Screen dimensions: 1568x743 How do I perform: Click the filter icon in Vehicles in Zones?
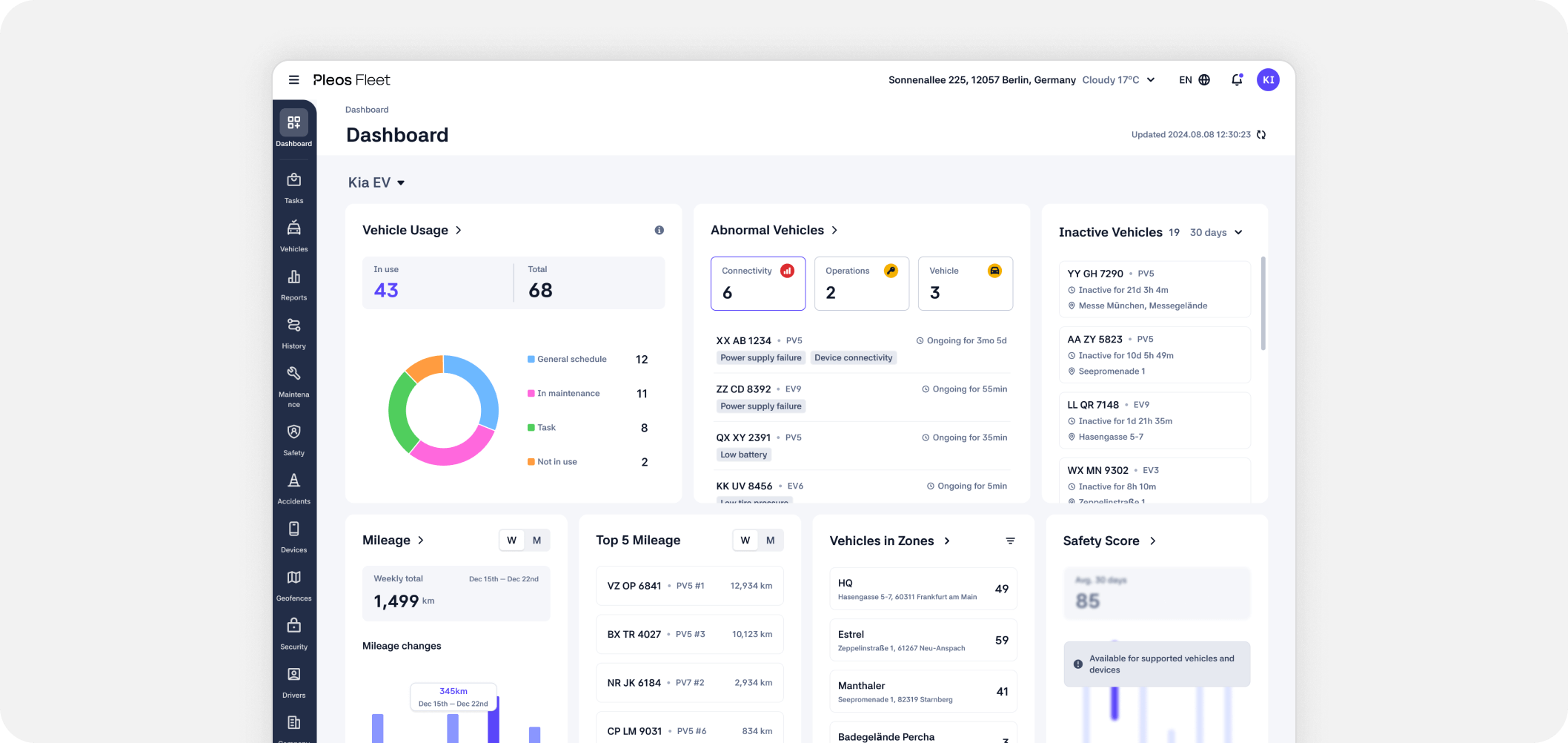coord(1010,541)
